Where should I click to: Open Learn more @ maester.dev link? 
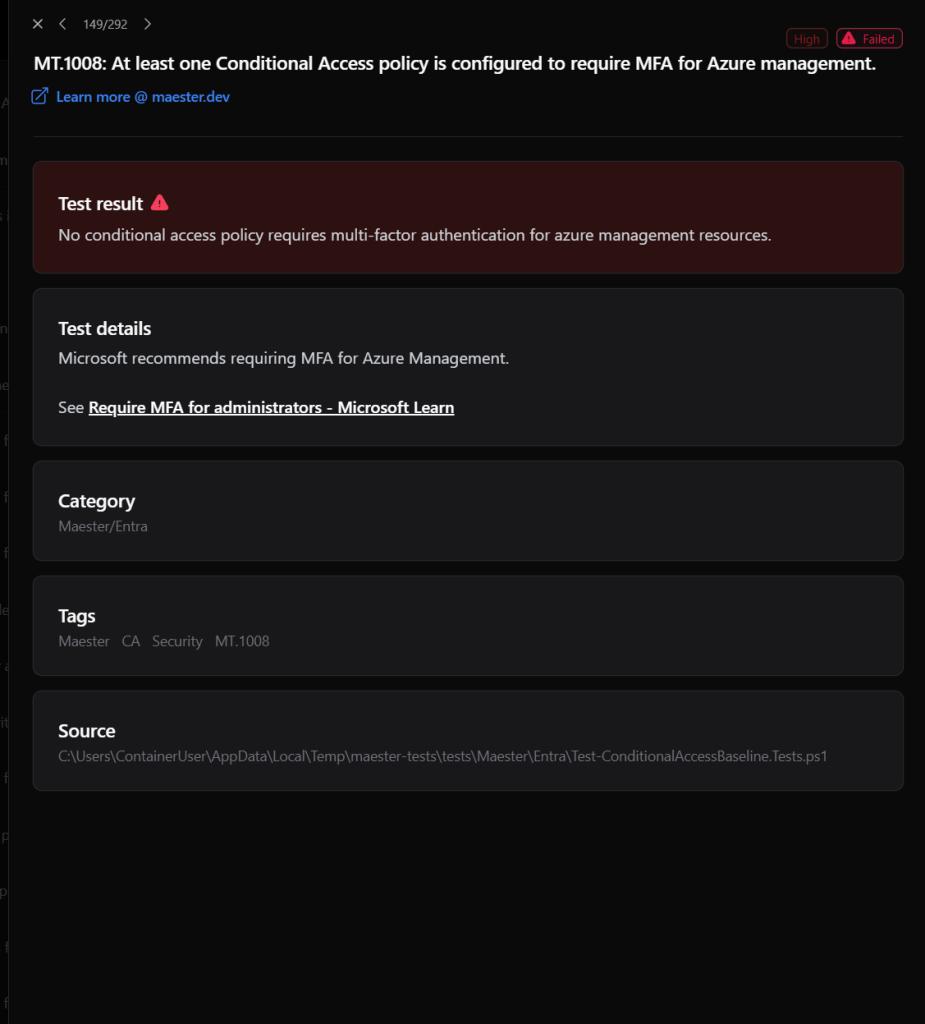[142, 97]
